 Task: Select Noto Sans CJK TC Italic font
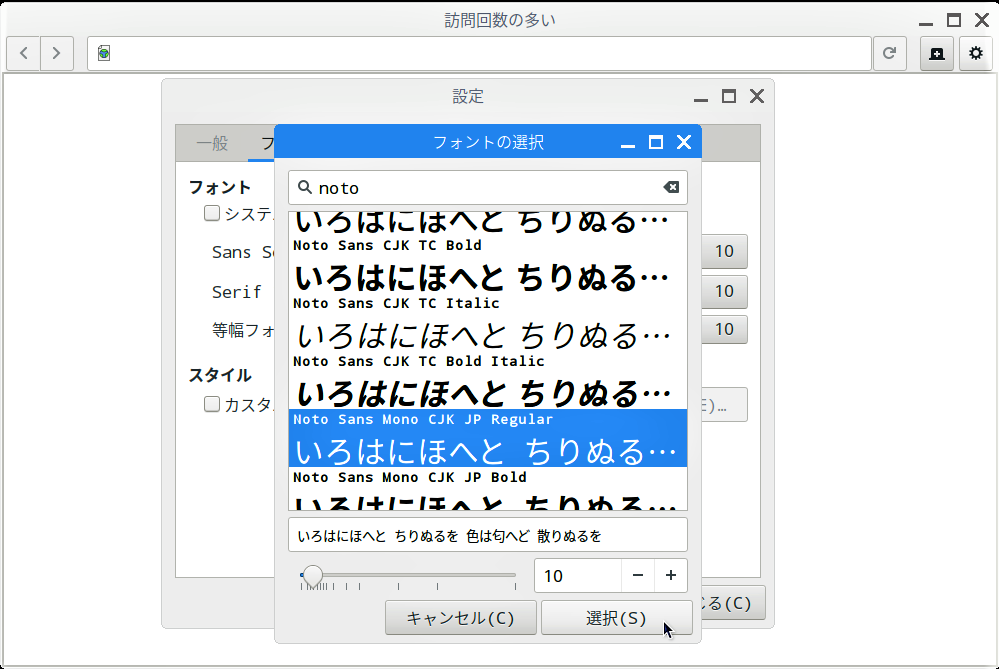pos(488,322)
